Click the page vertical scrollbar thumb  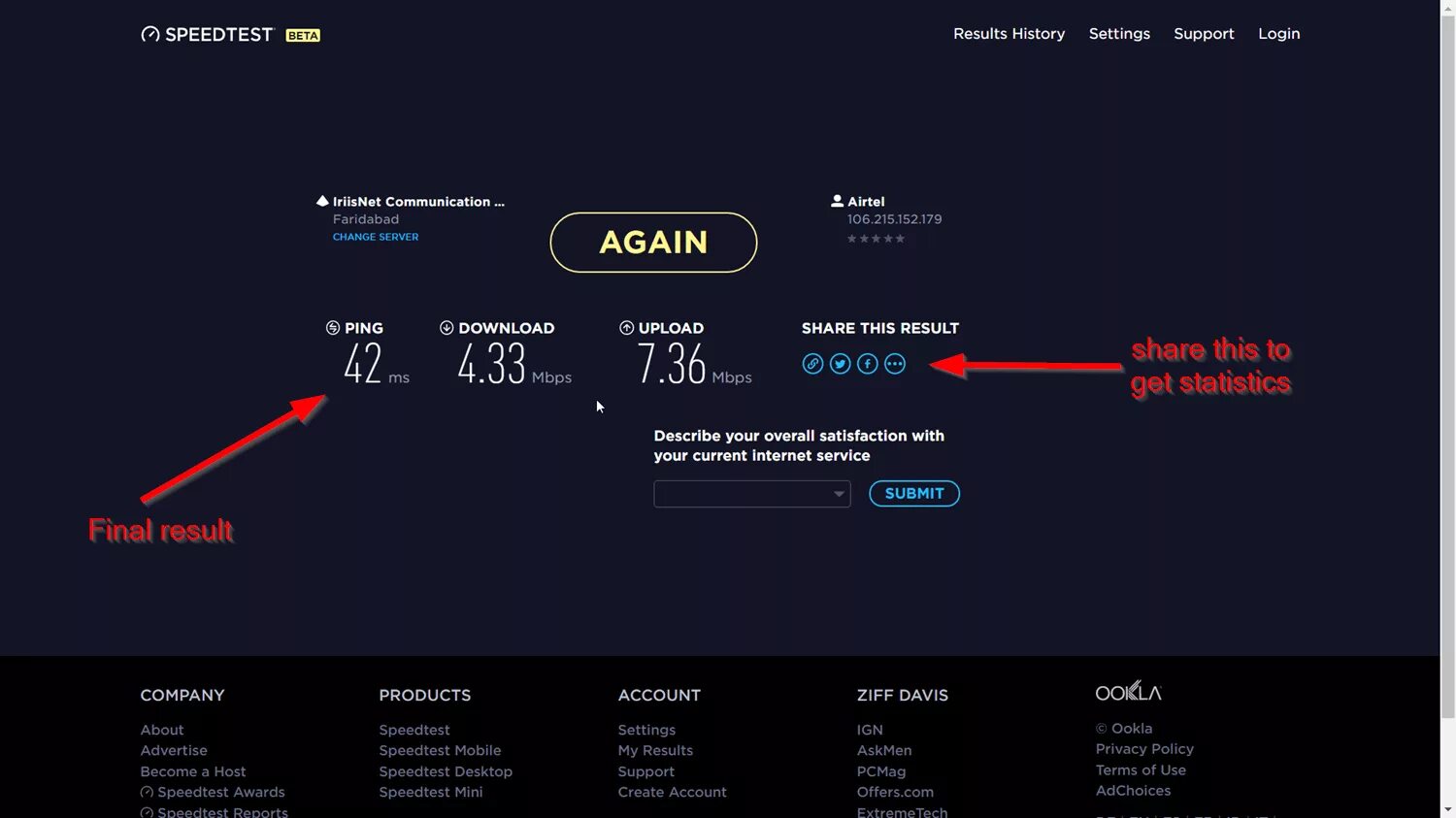1448,367
